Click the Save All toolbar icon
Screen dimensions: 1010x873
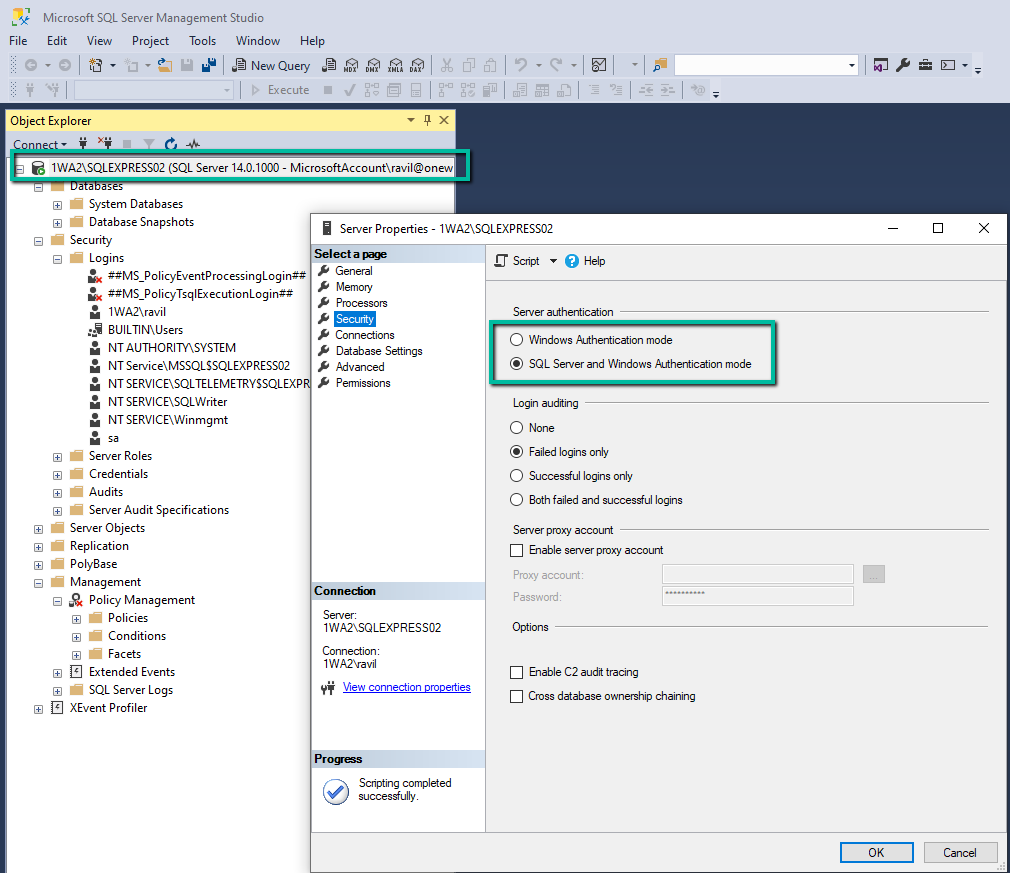tap(209, 65)
